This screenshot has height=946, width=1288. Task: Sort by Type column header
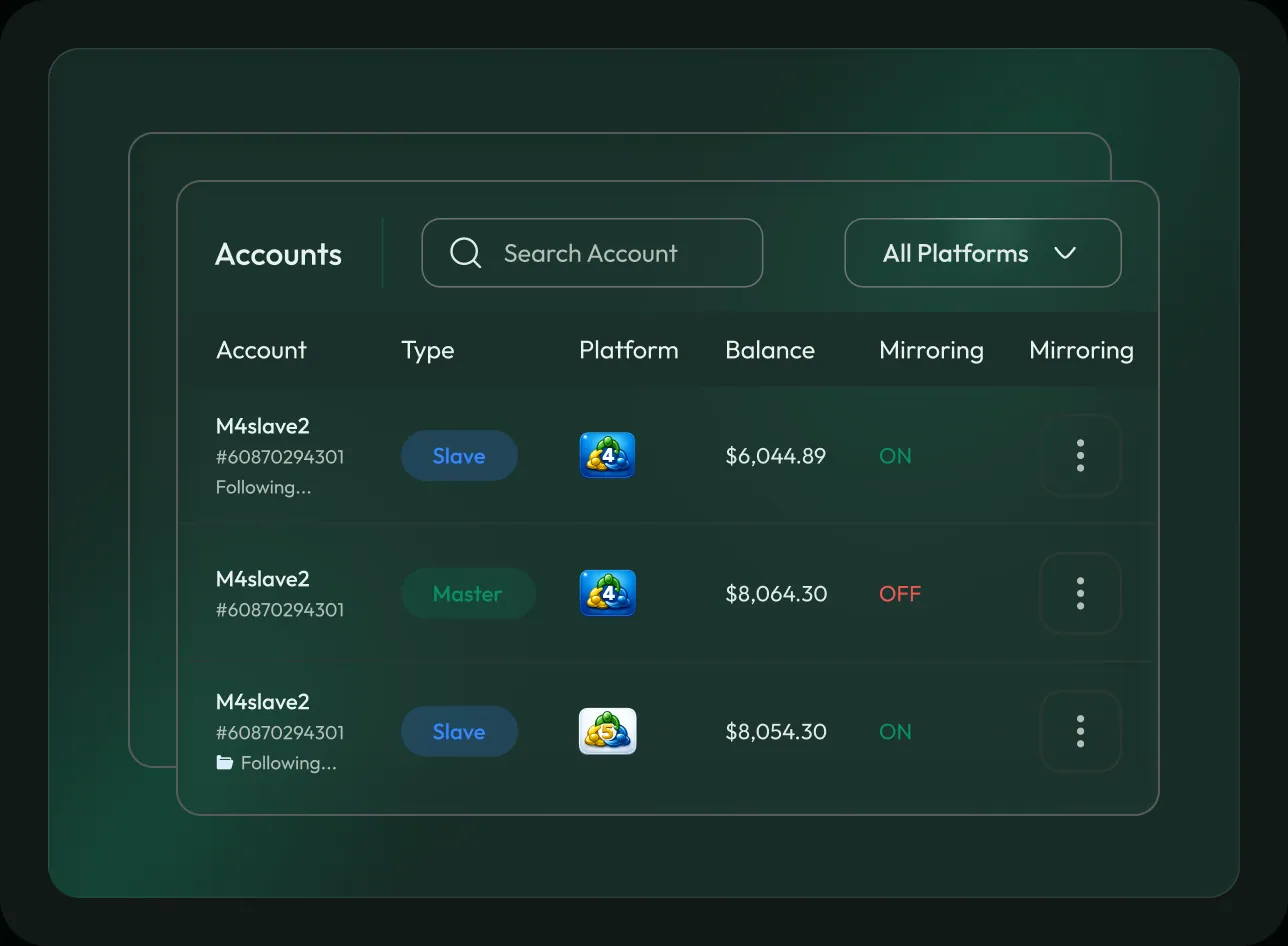tap(428, 351)
